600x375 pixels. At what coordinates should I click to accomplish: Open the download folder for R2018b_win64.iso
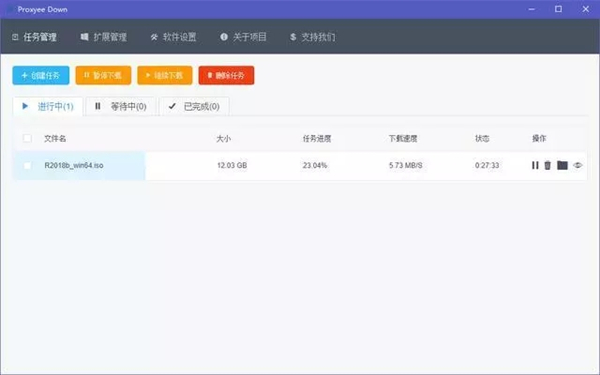coord(562,165)
